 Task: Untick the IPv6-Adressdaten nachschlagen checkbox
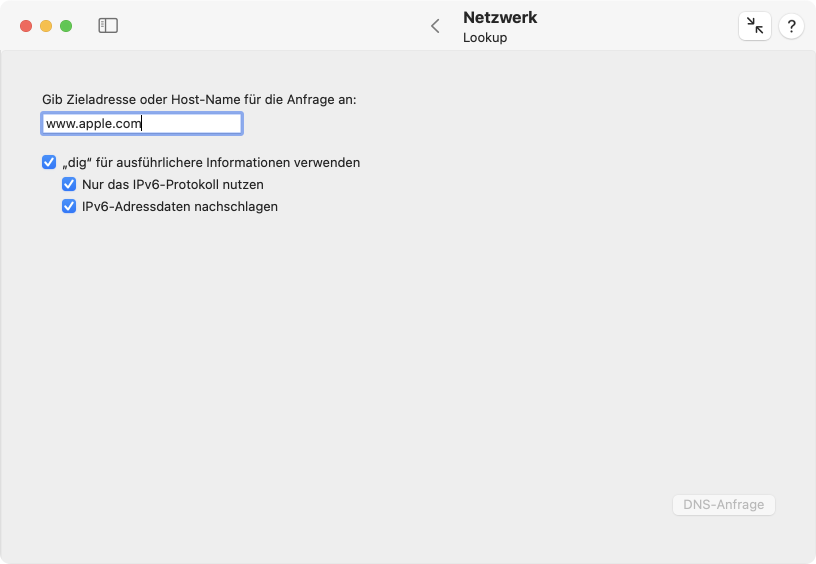(x=69, y=207)
